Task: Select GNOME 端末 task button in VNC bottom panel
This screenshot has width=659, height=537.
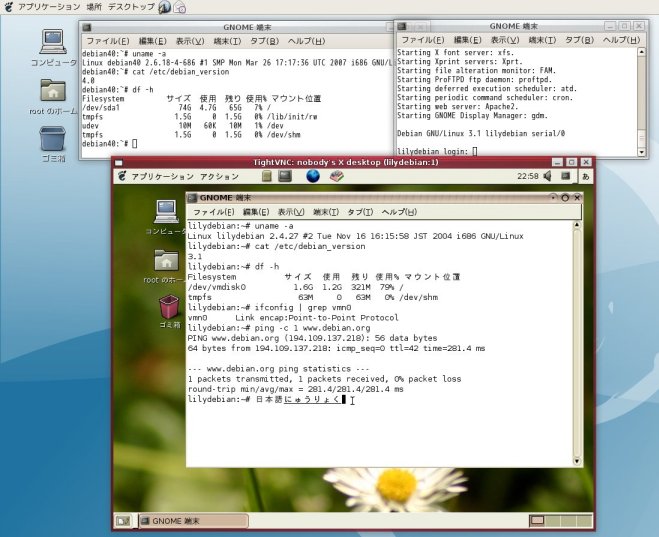Action: point(193,521)
